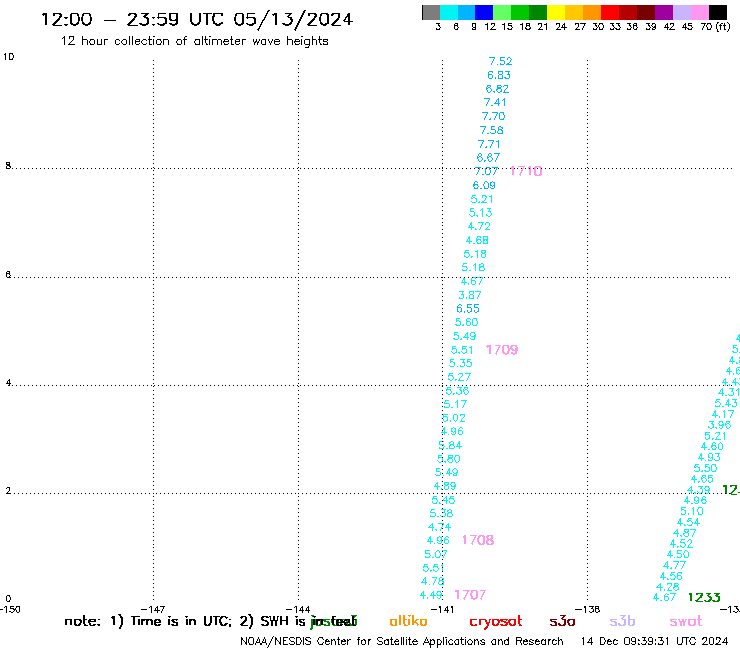
Task: Click the -144 longitude axis label
Action: tap(298, 609)
